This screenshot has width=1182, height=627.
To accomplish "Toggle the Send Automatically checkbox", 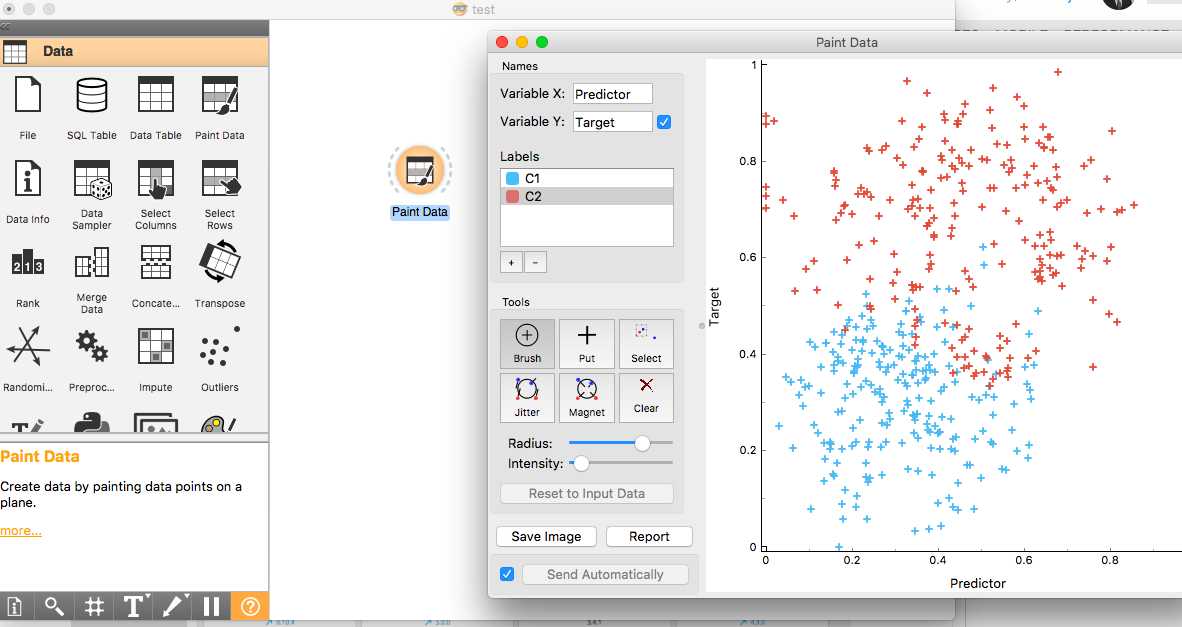I will 507,574.
